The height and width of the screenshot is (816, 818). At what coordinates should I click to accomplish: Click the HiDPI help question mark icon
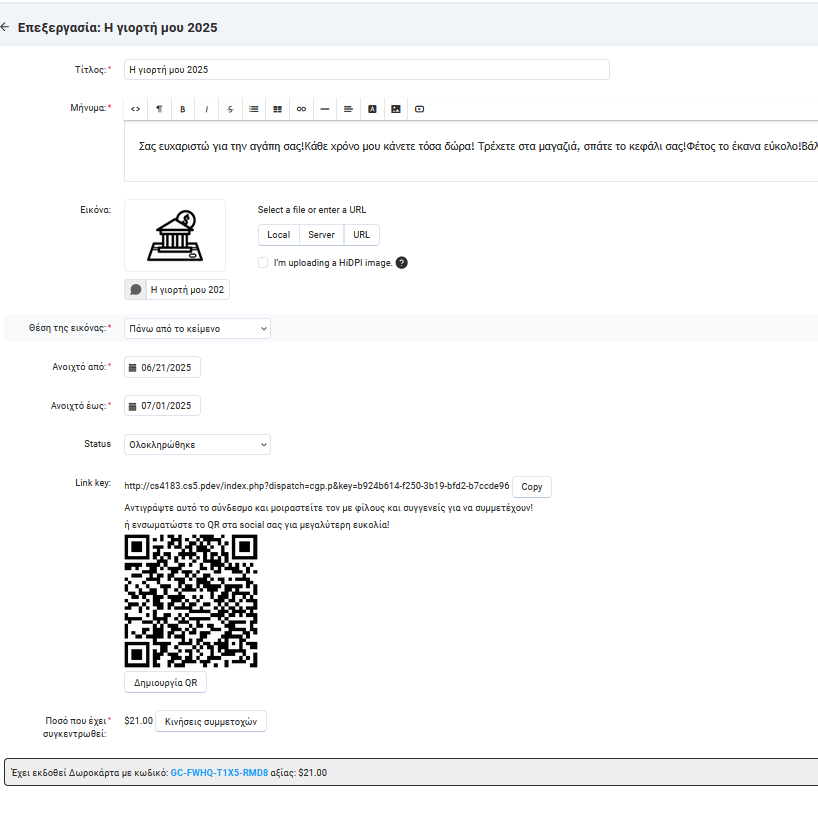pos(402,262)
